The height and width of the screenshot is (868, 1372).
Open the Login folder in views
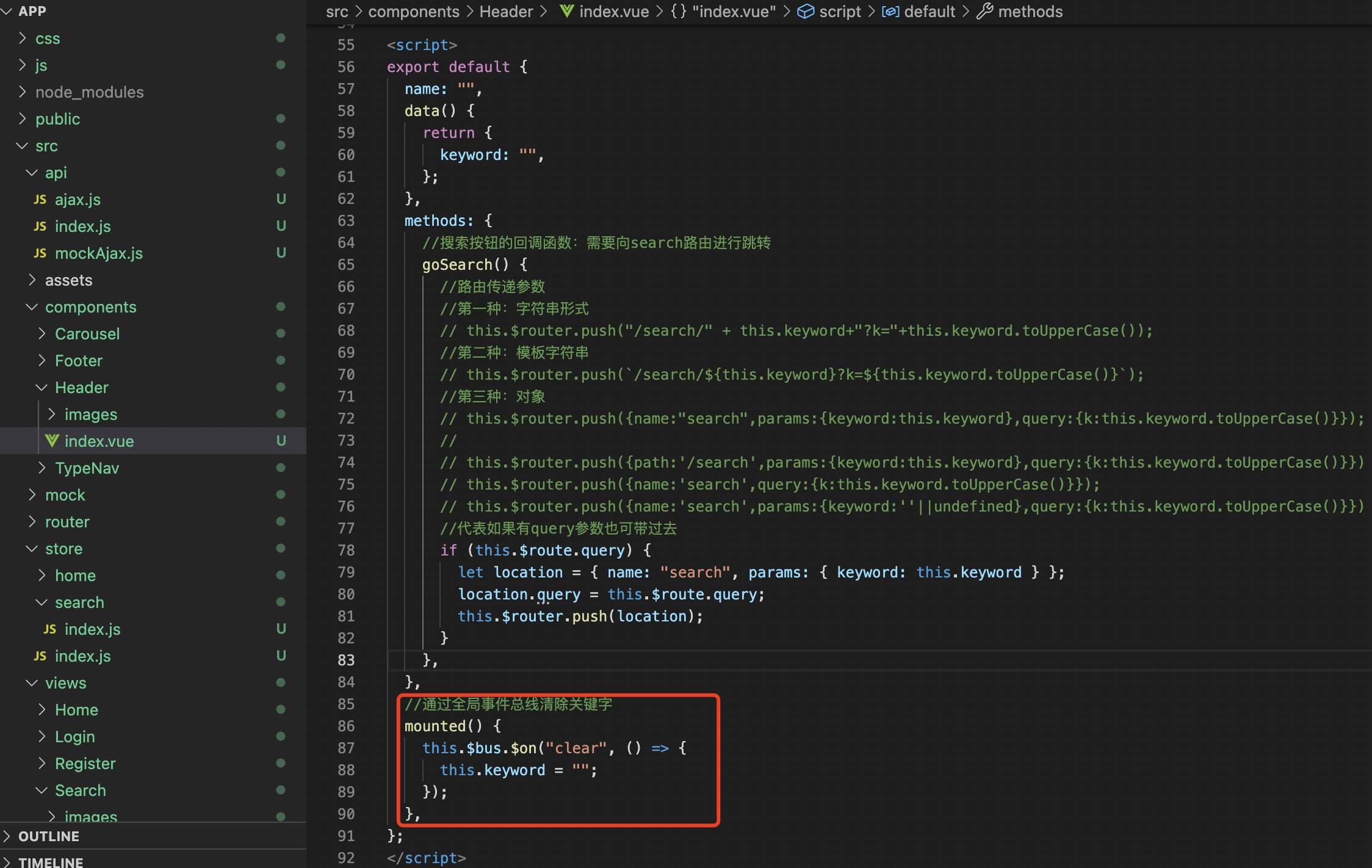coord(74,737)
